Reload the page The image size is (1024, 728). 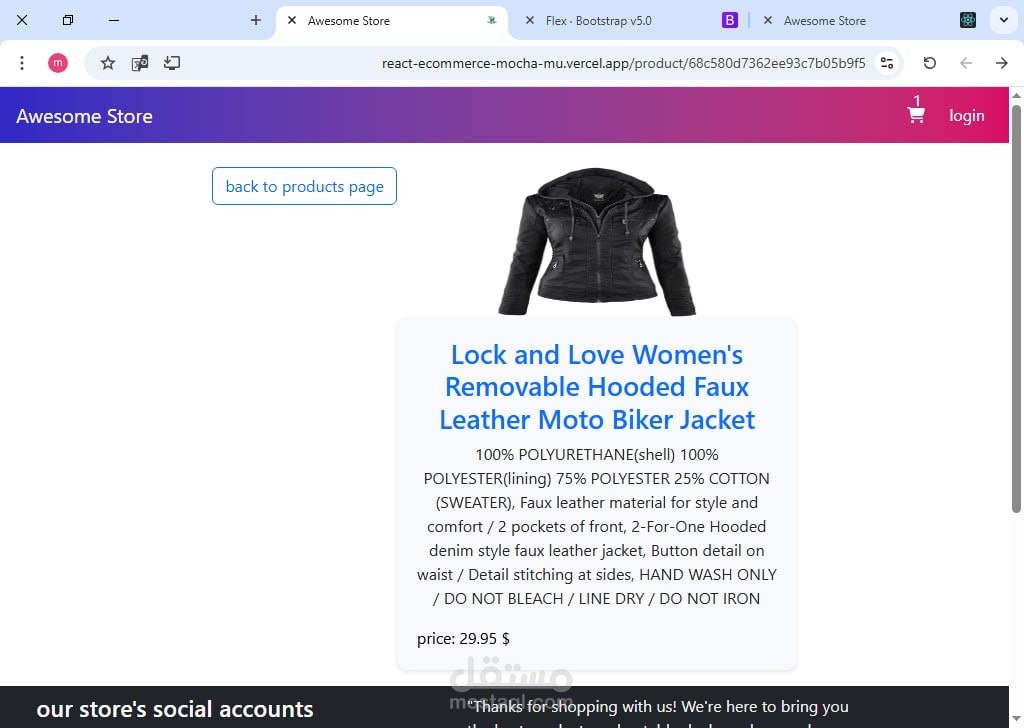pos(930,63)
